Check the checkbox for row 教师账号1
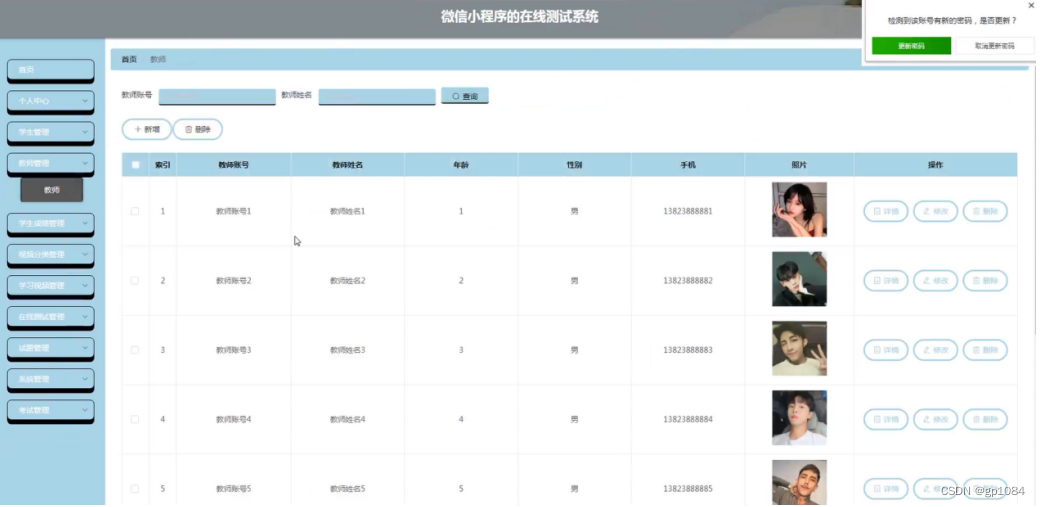Viewport: 1040px width, 507px height. point(135,212)
